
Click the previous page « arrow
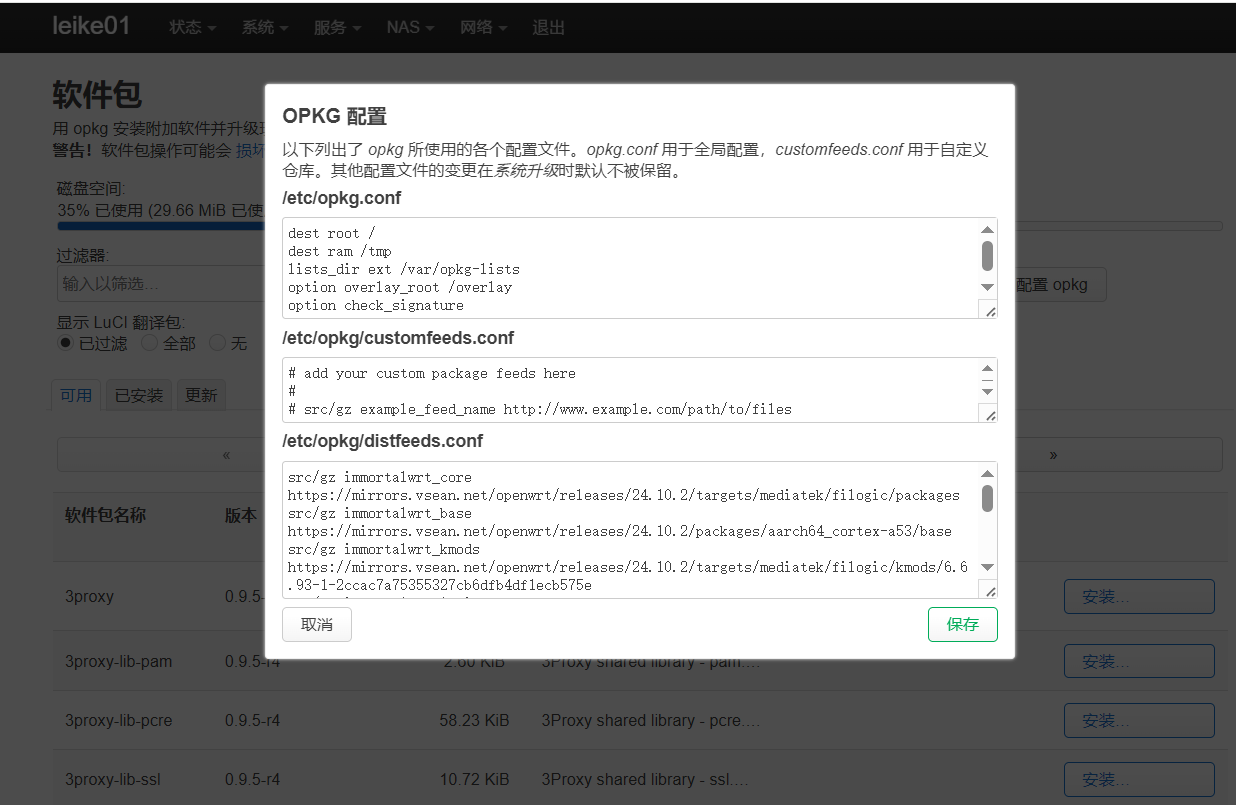click(225, 454)
